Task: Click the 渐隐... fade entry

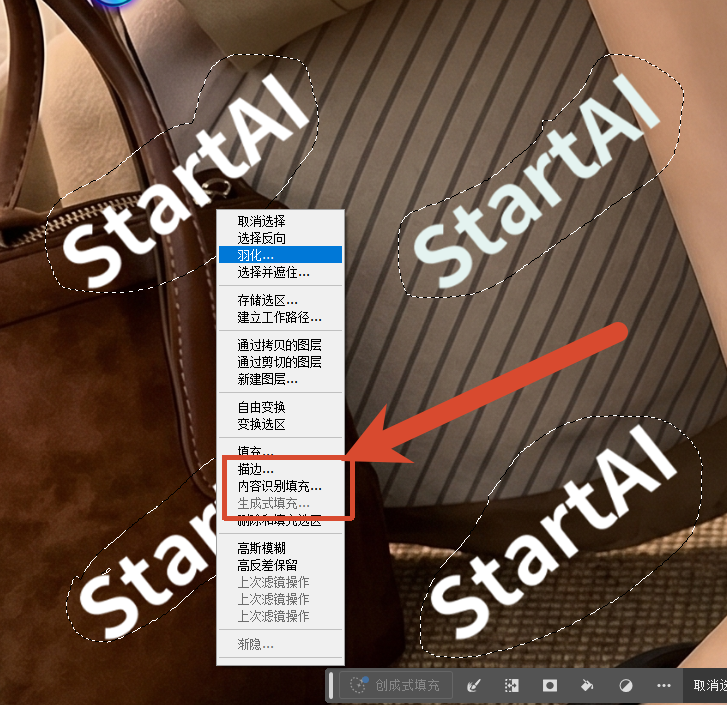Action: click(280, 644)
